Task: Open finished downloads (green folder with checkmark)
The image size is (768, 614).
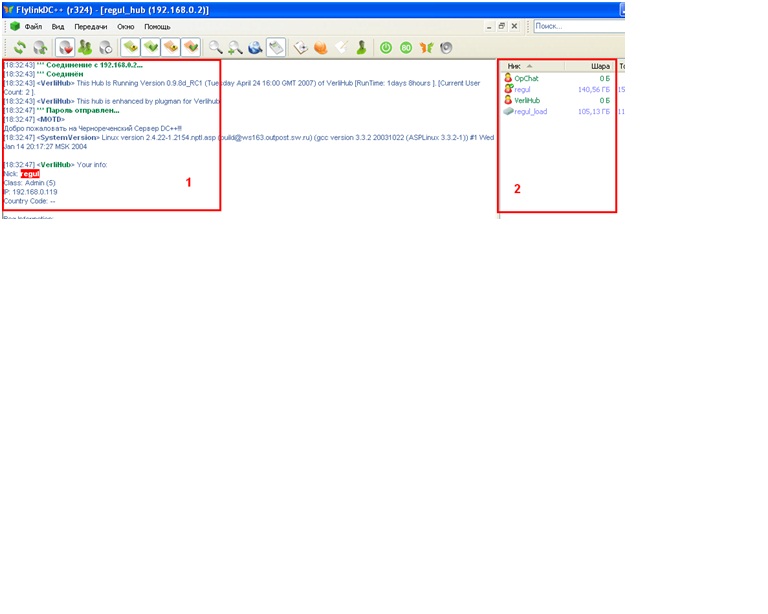Action: [x=151, y=47]
